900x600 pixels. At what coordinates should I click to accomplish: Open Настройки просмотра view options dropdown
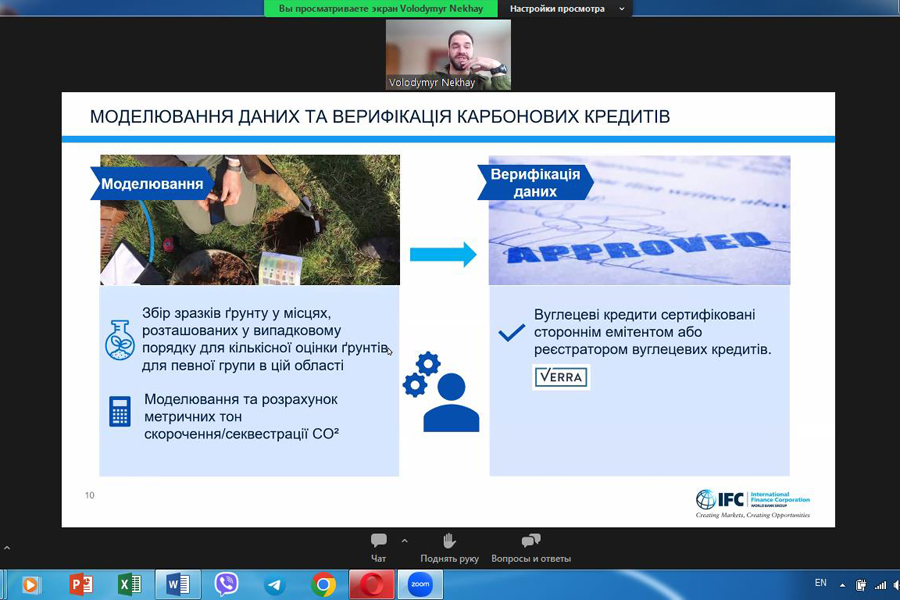566,9
